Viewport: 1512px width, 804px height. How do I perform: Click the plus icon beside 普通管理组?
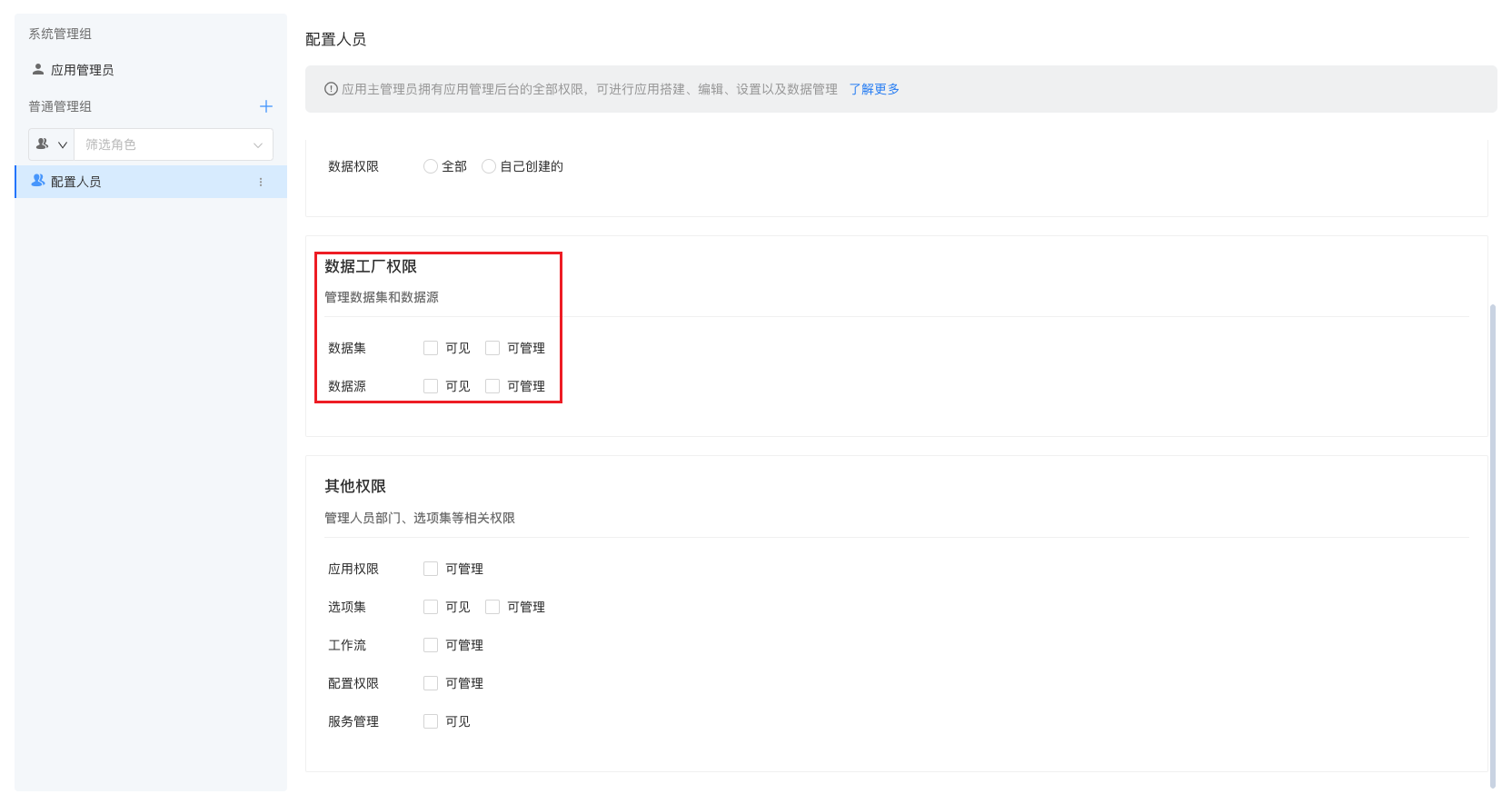(x=266, y=106)
